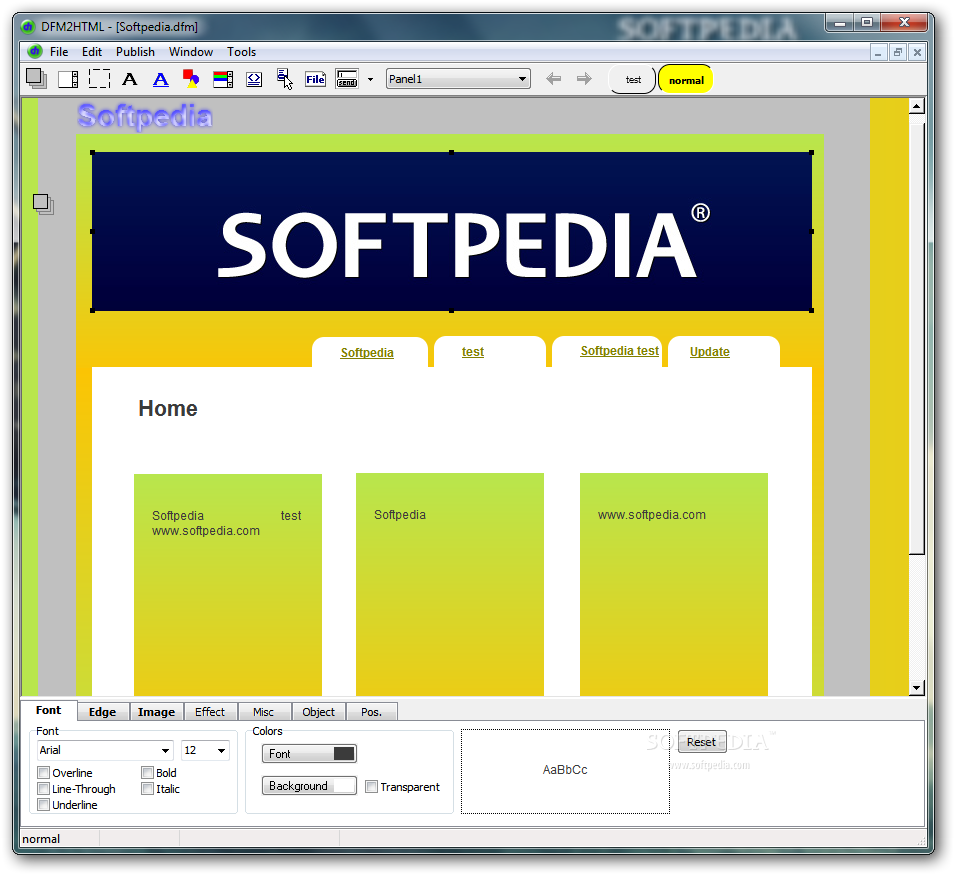Open the Arial font name dropdown

point(165,751)
